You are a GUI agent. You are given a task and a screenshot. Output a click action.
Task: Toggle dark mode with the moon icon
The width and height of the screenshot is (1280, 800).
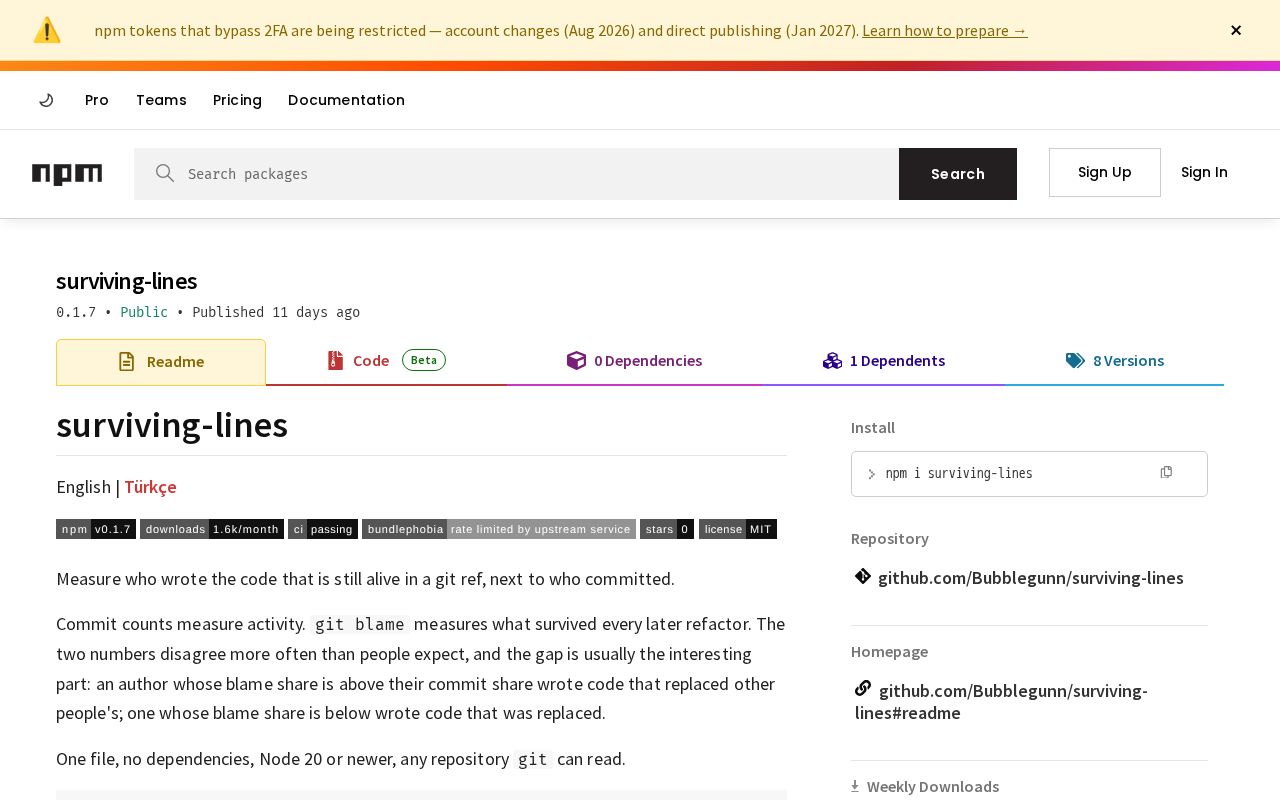click(x=46, y=100)
